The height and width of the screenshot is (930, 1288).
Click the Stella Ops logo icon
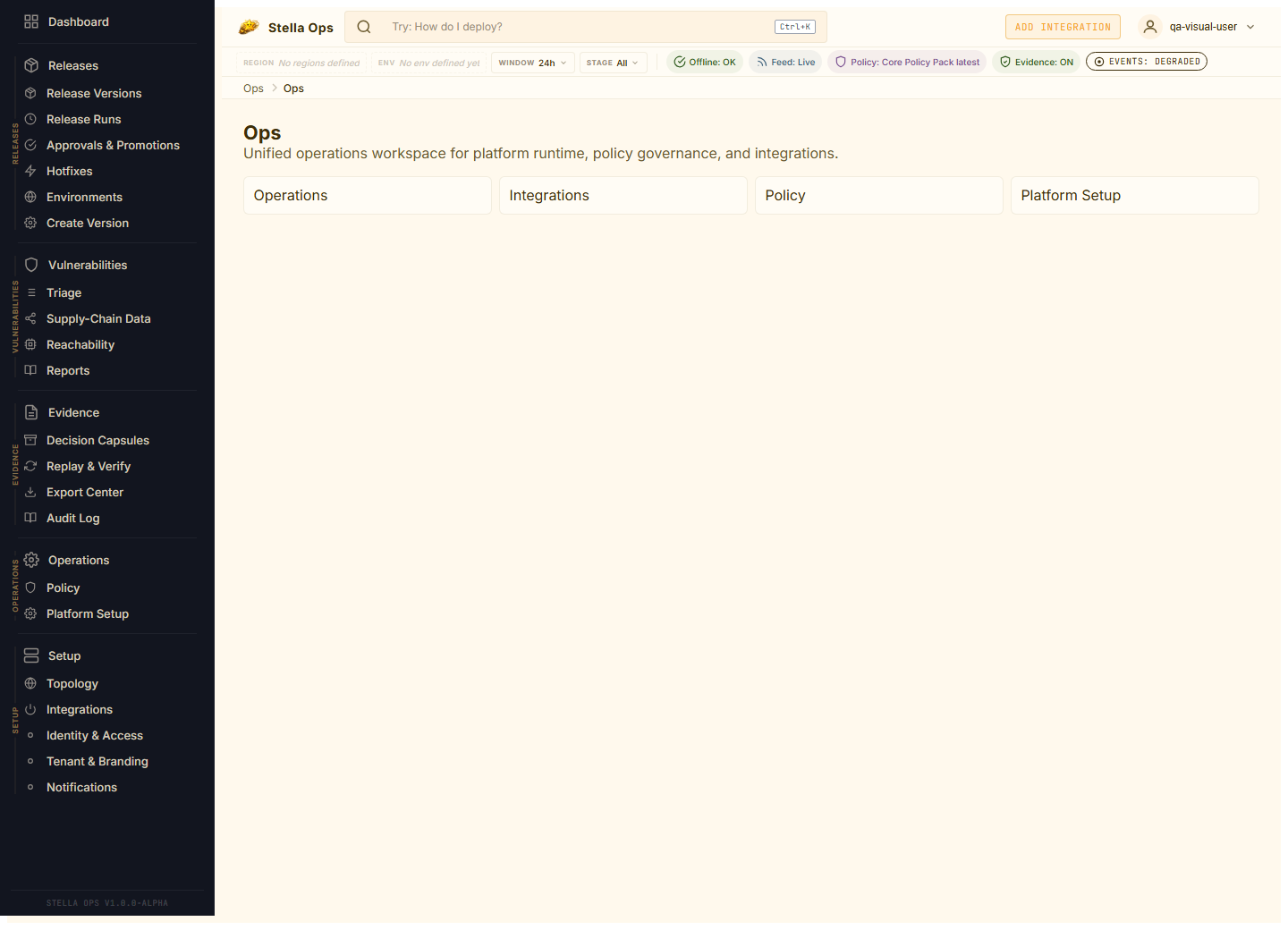click(249, 27)
